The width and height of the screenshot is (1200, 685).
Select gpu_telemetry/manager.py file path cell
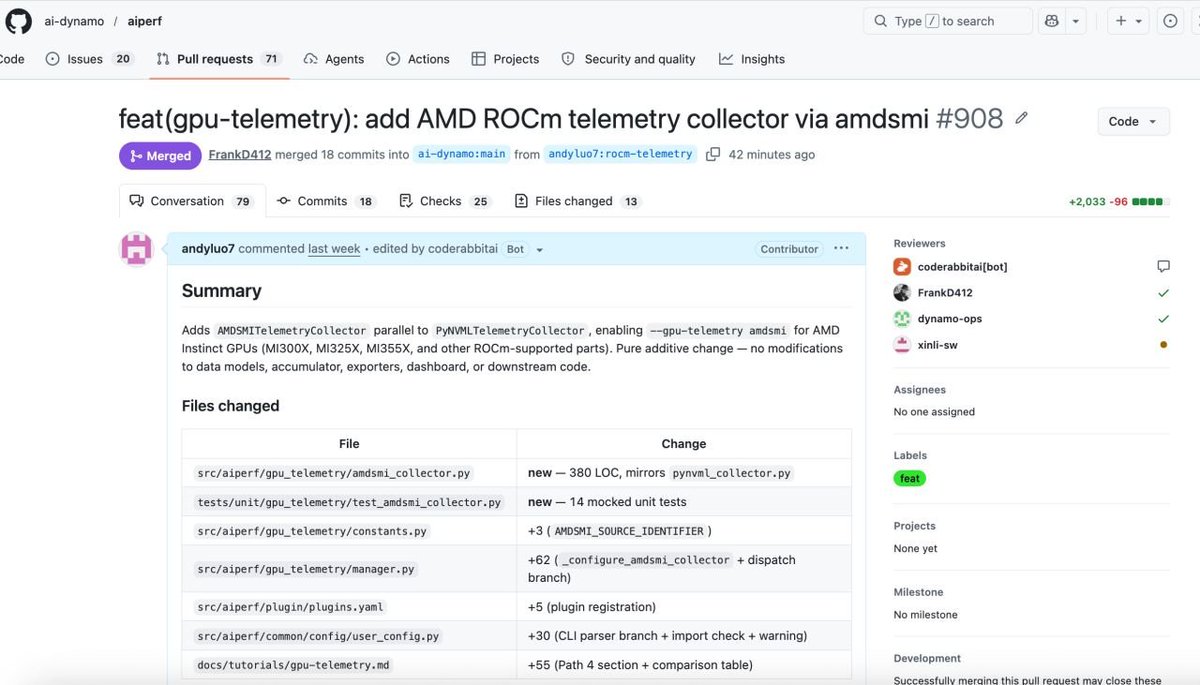pyautogui.click(x=349, y=569)
